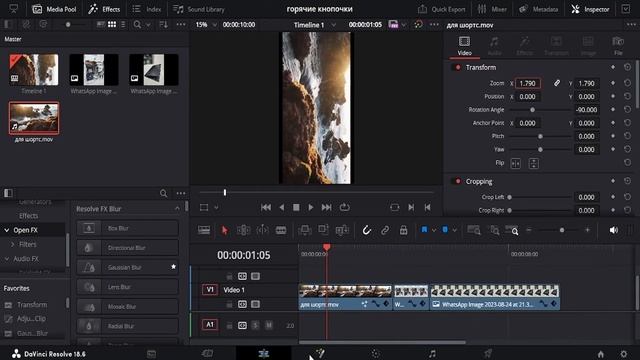This screenshot has width=640, height=360.
Task: Switch media pool to list view
Action: (x=123, y=24)
